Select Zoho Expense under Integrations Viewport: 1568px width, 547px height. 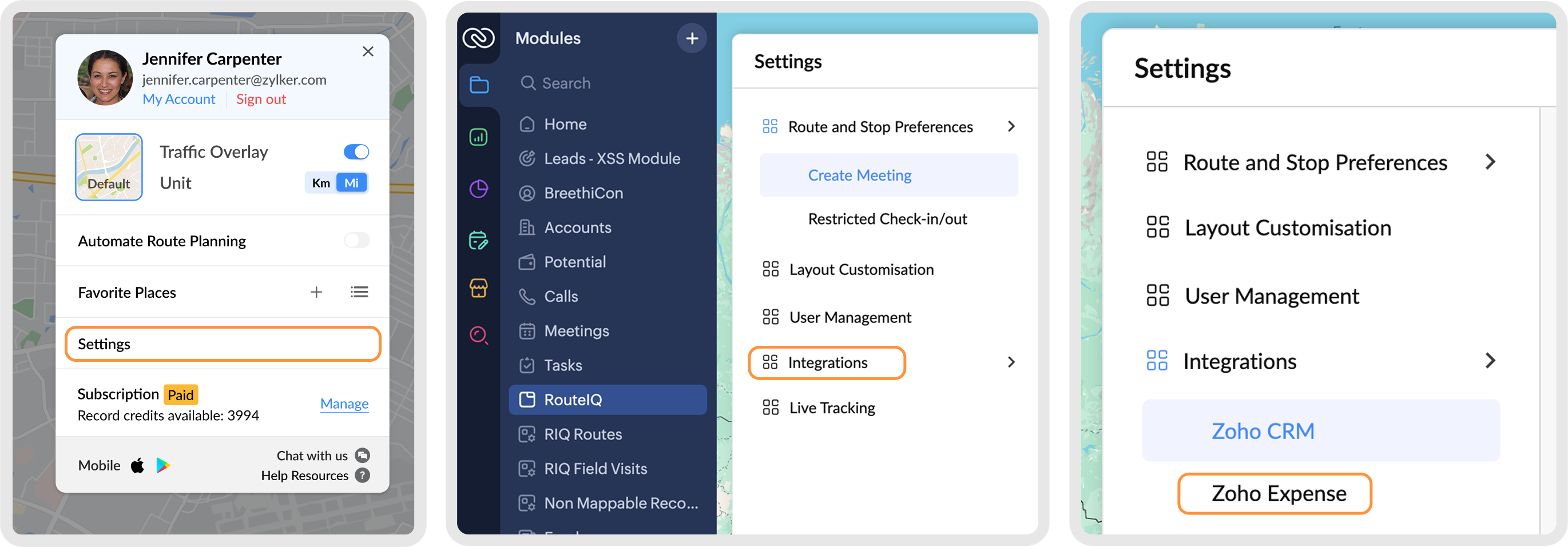(x=1279, y=493)
